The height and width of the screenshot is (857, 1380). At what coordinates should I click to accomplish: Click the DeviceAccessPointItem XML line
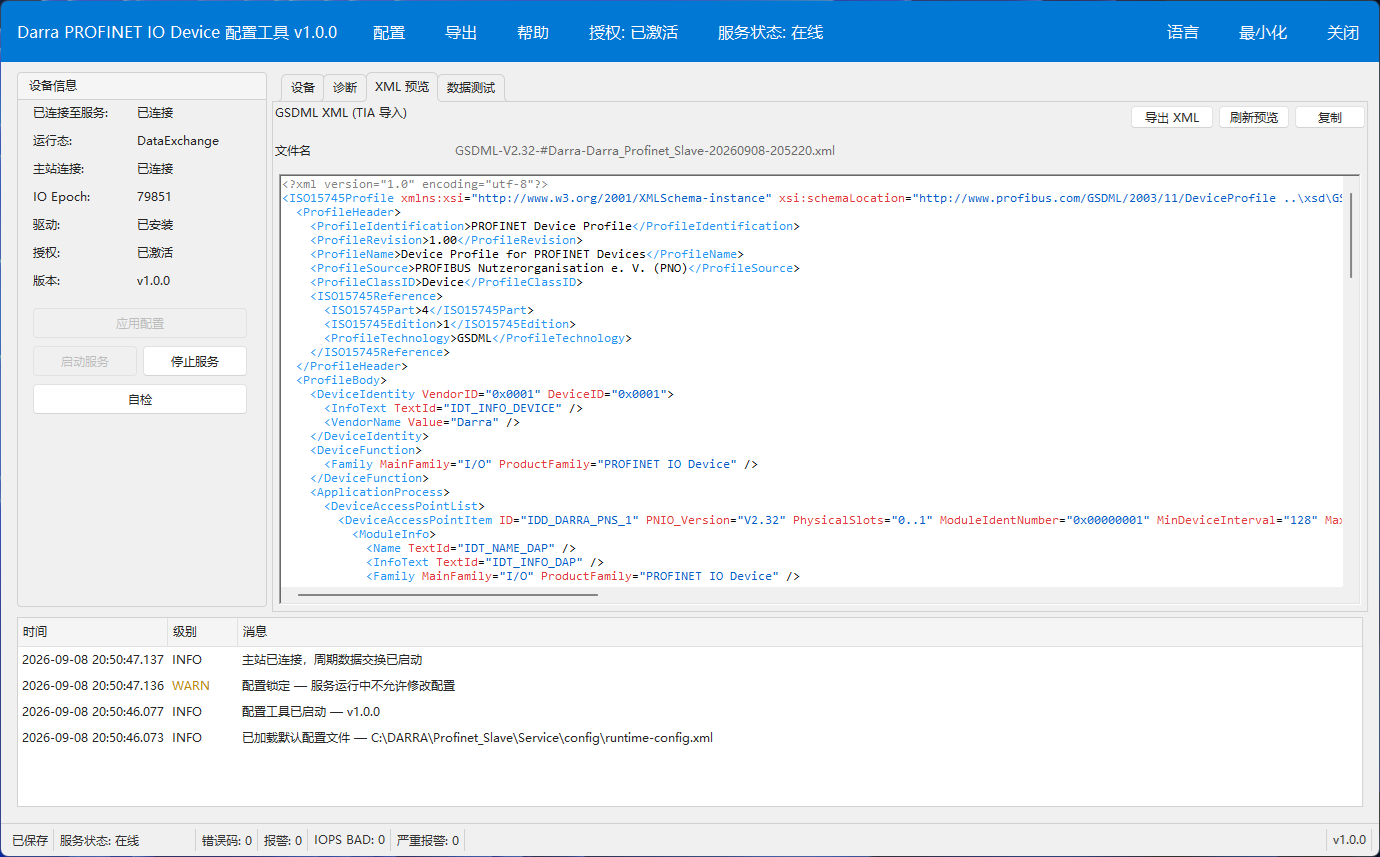coord(840,520)
